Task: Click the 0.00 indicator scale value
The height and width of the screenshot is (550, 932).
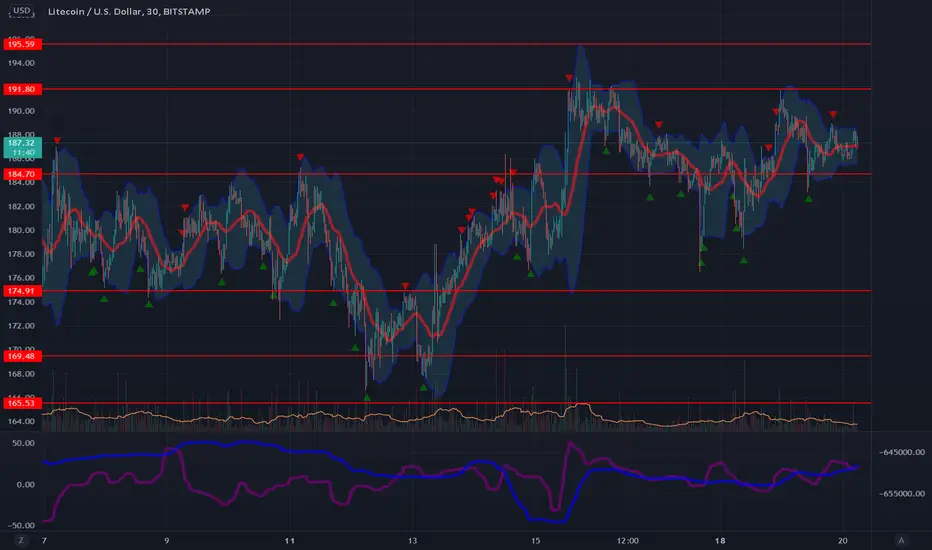Action: point(26,485)
